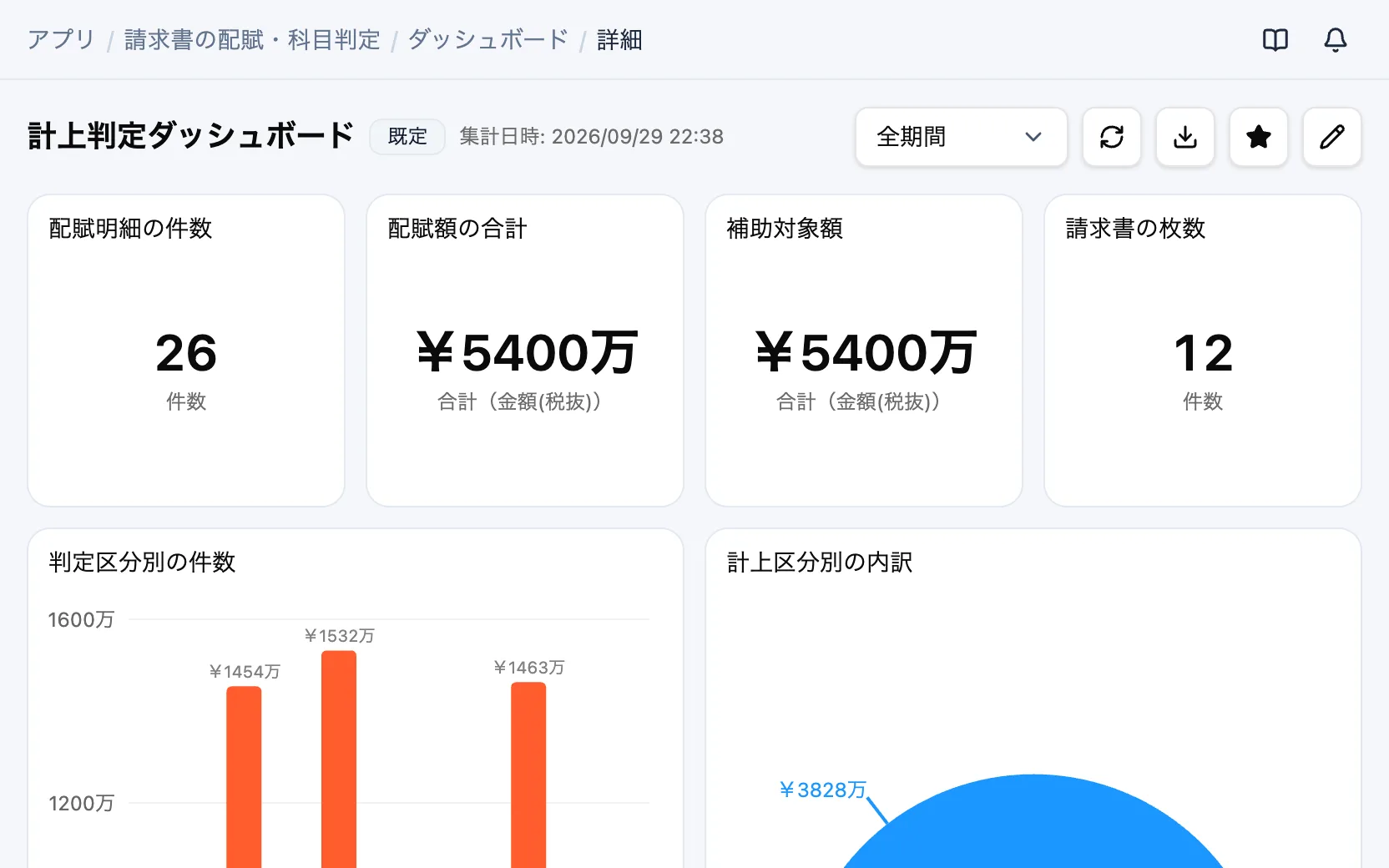Click the bar labeled ¥1463万
The image size is (1389, 868).
[528, 775]
